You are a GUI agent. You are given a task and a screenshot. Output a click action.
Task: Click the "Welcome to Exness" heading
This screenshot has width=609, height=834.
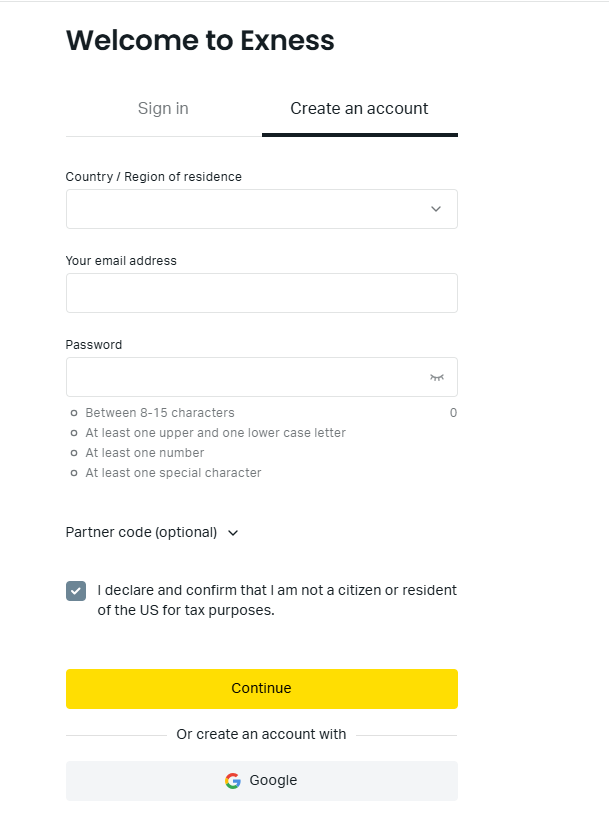(200, 41)
